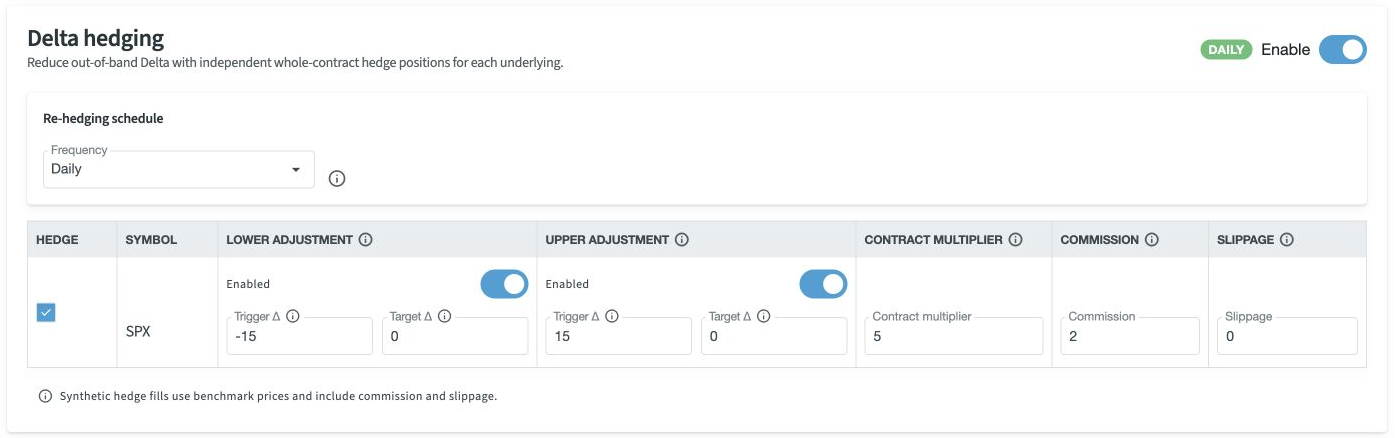Click Upper Adjustment Trigger Δ info icon

pos(612,316)
